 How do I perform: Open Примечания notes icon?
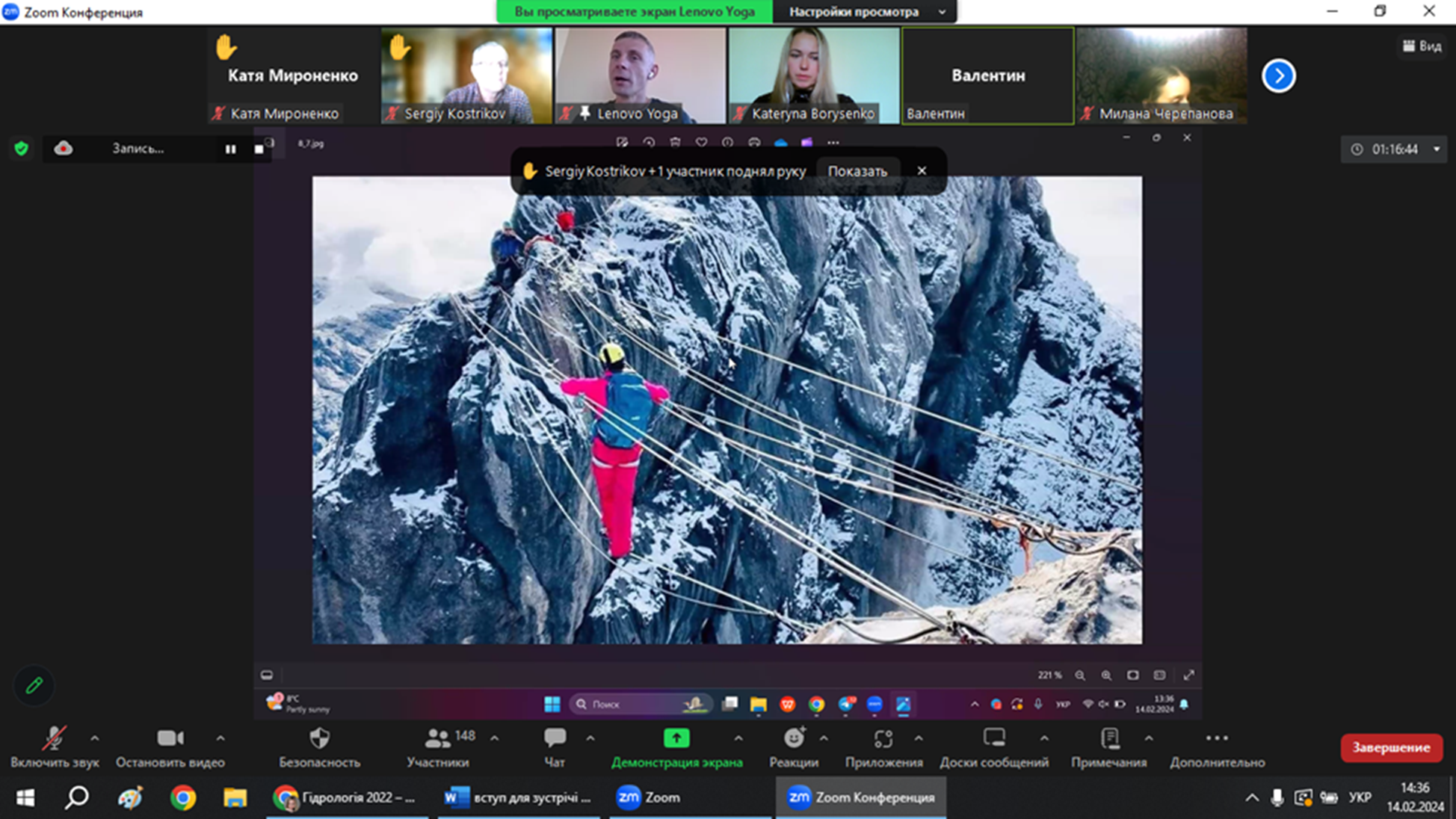1109,739
